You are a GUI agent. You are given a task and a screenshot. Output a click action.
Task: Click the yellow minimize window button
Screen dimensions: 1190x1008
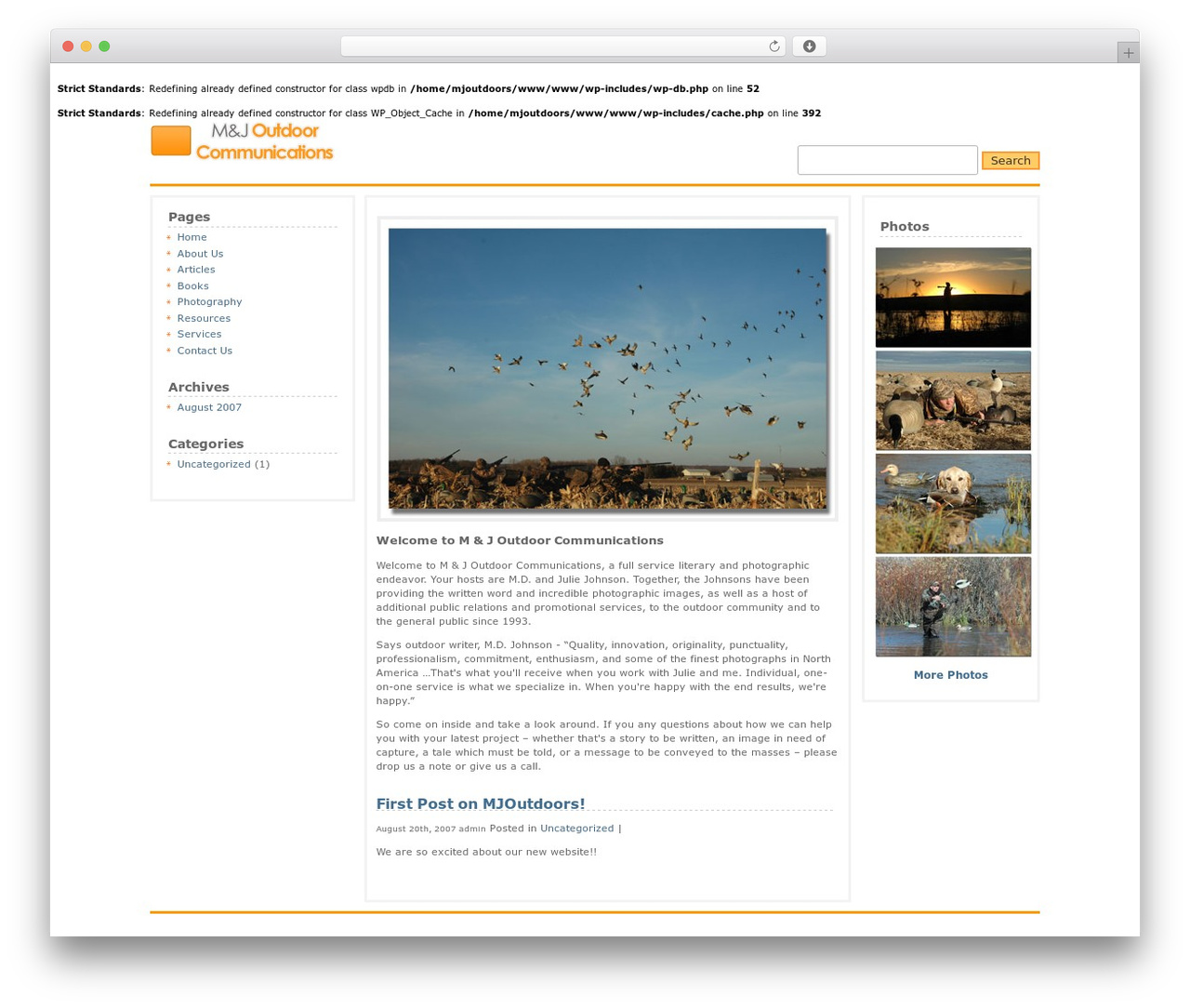click(x=86, y=46)
